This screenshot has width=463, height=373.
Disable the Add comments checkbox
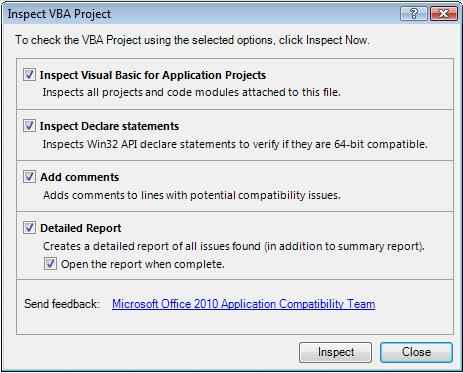pyautogui.click(x=29, y=177)
